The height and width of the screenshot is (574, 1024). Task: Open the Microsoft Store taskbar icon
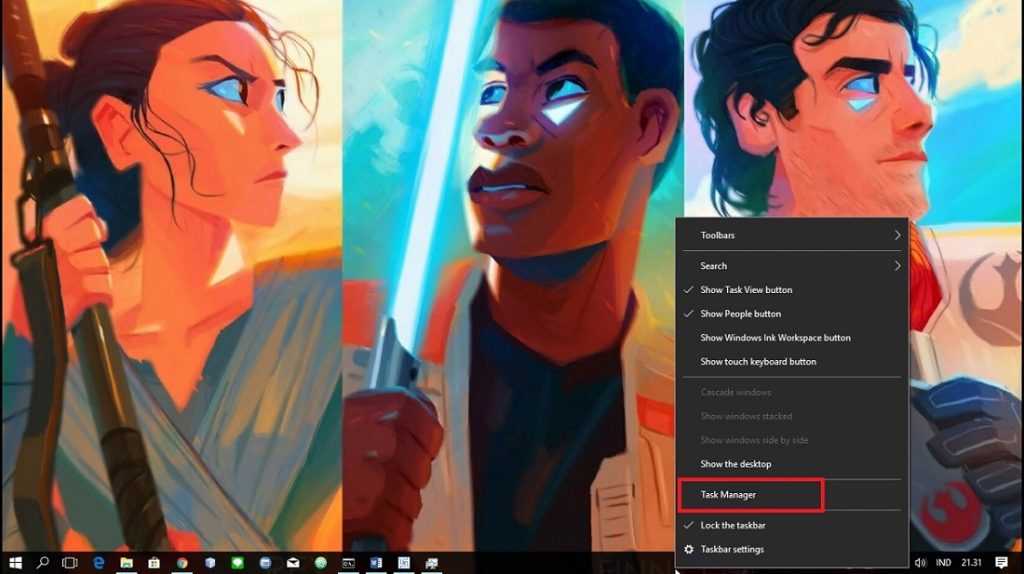click(x=154, y=563)
